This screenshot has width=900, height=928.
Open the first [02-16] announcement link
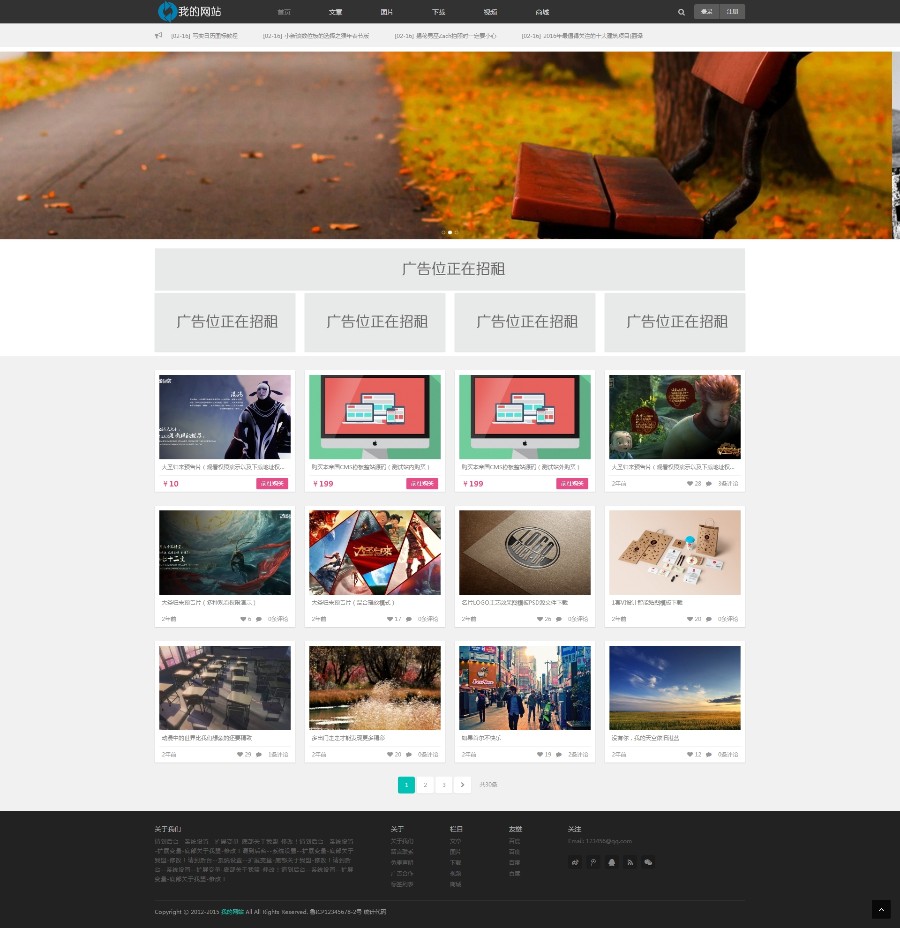coord(204,36)
